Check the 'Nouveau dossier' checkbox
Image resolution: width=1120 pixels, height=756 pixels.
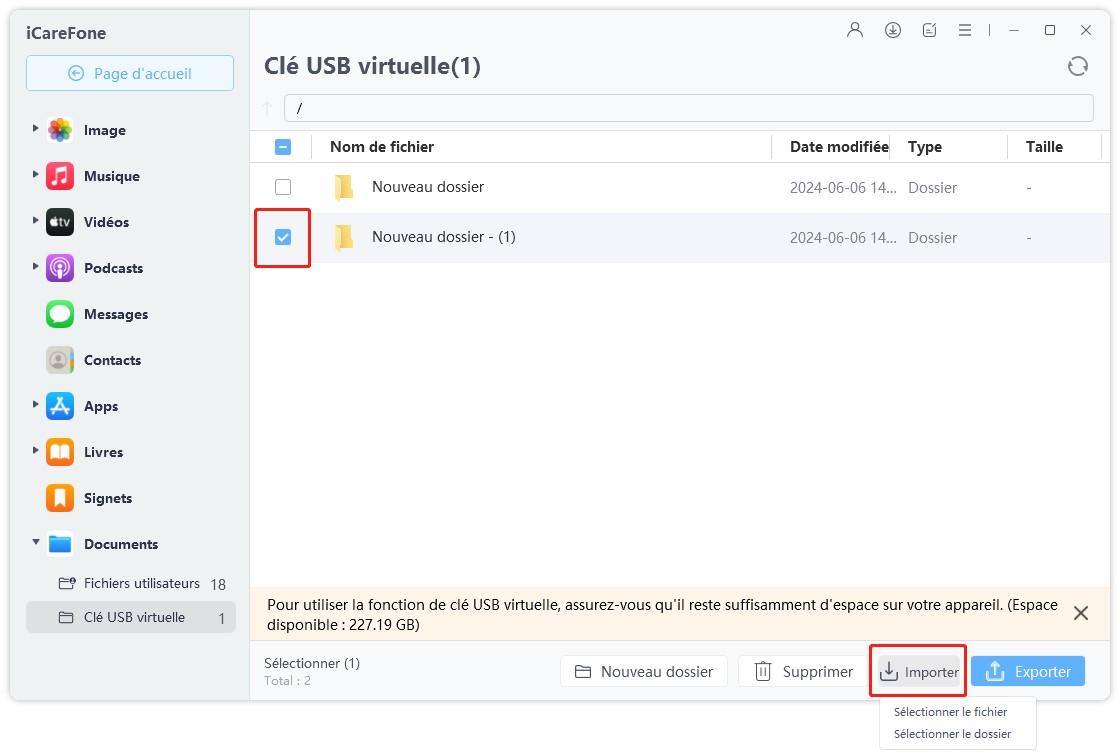(x=283, y=187)
